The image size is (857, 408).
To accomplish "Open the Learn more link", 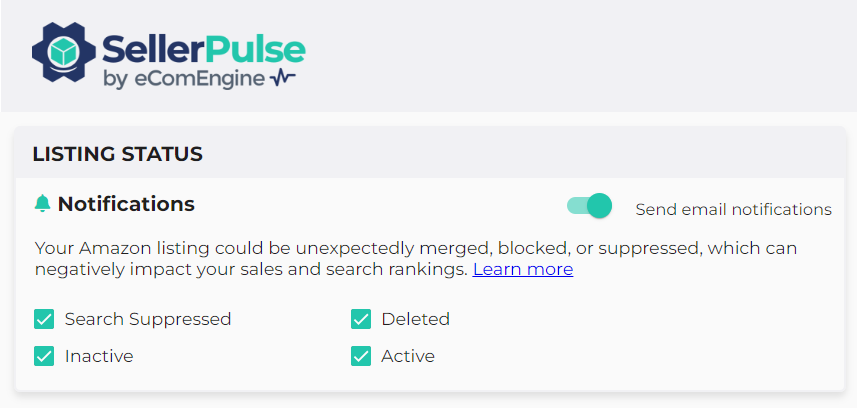I will 523,270.
